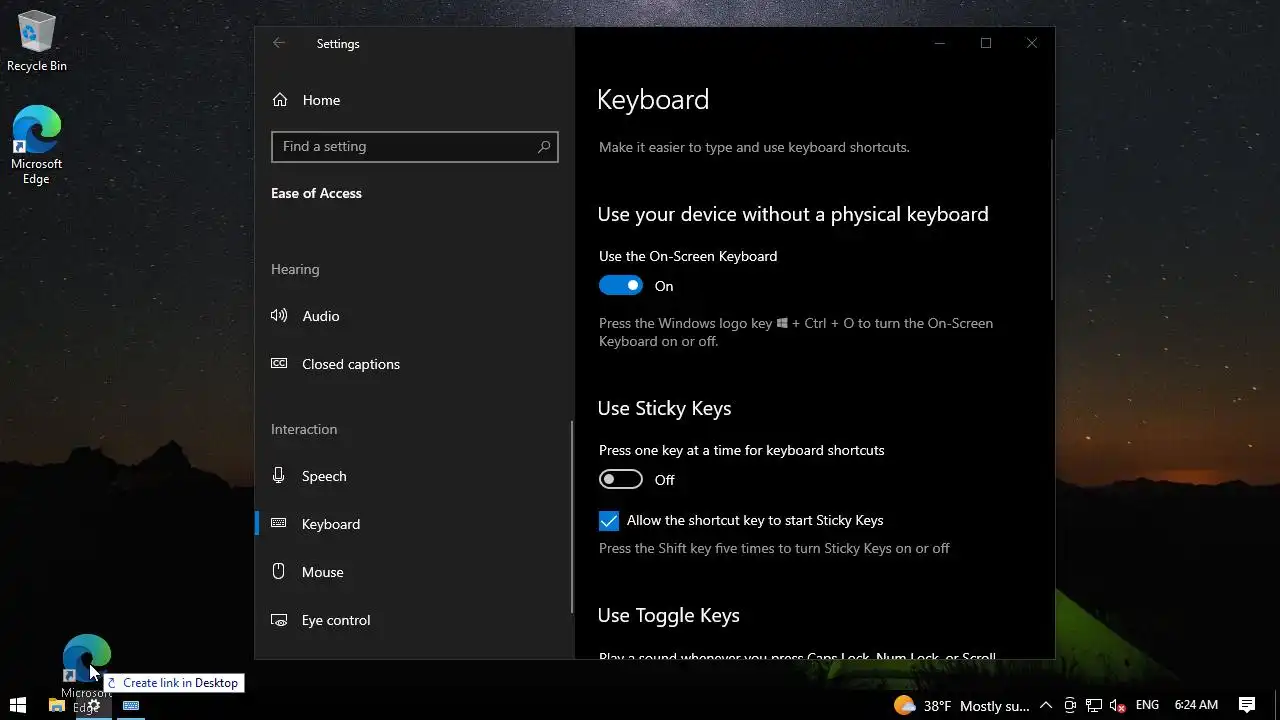Click the Find a setting search box
Screen dimensions: 1280x720
click(x=405, y=147)
